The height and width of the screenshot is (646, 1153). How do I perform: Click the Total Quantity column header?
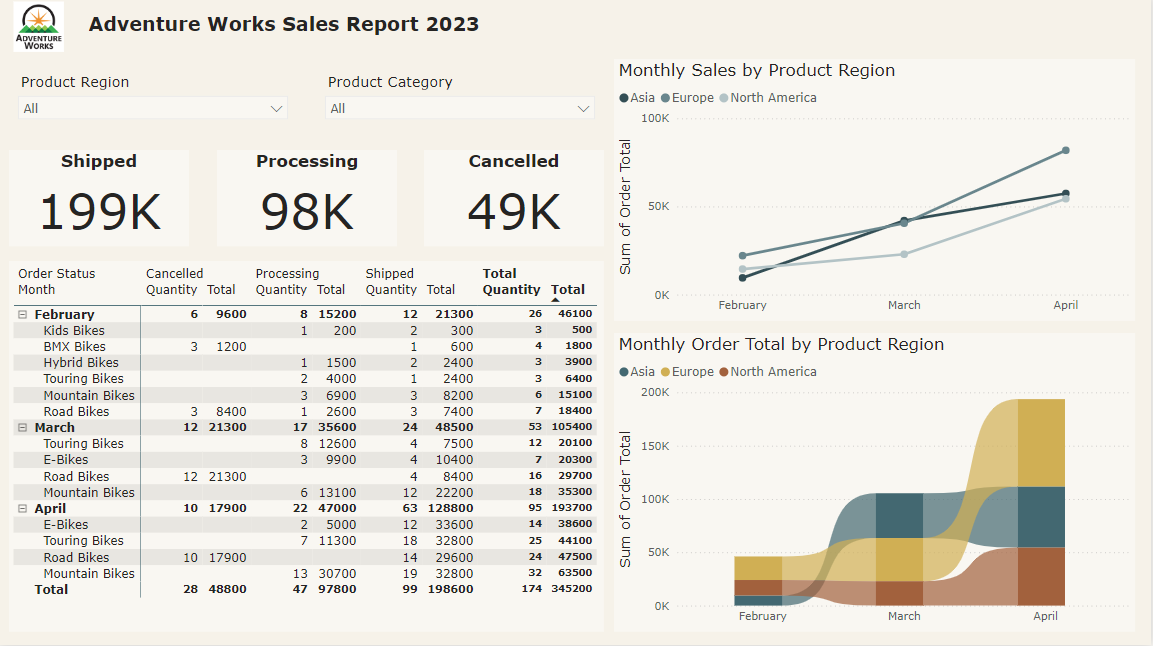[511, 290]
